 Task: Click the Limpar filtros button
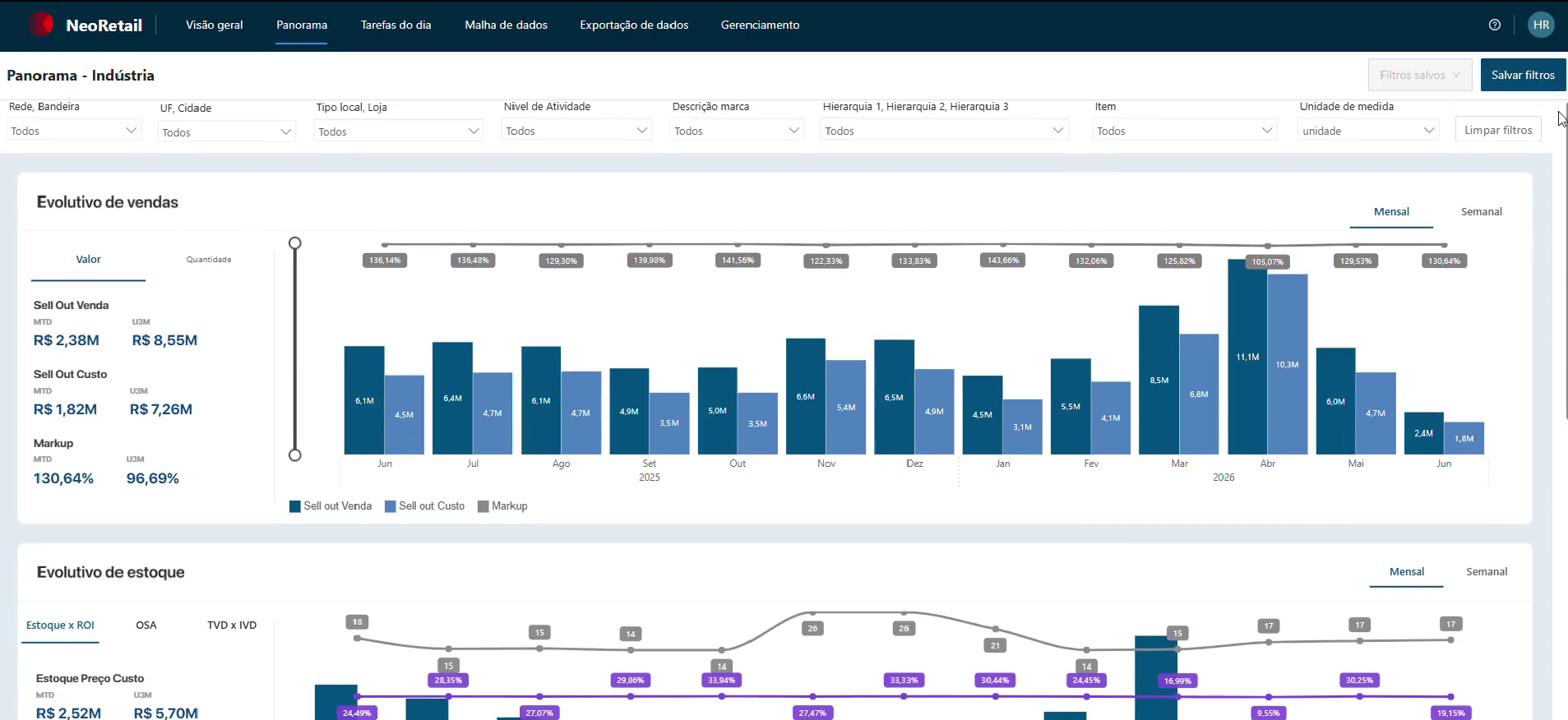click(x=1498, y=130)
